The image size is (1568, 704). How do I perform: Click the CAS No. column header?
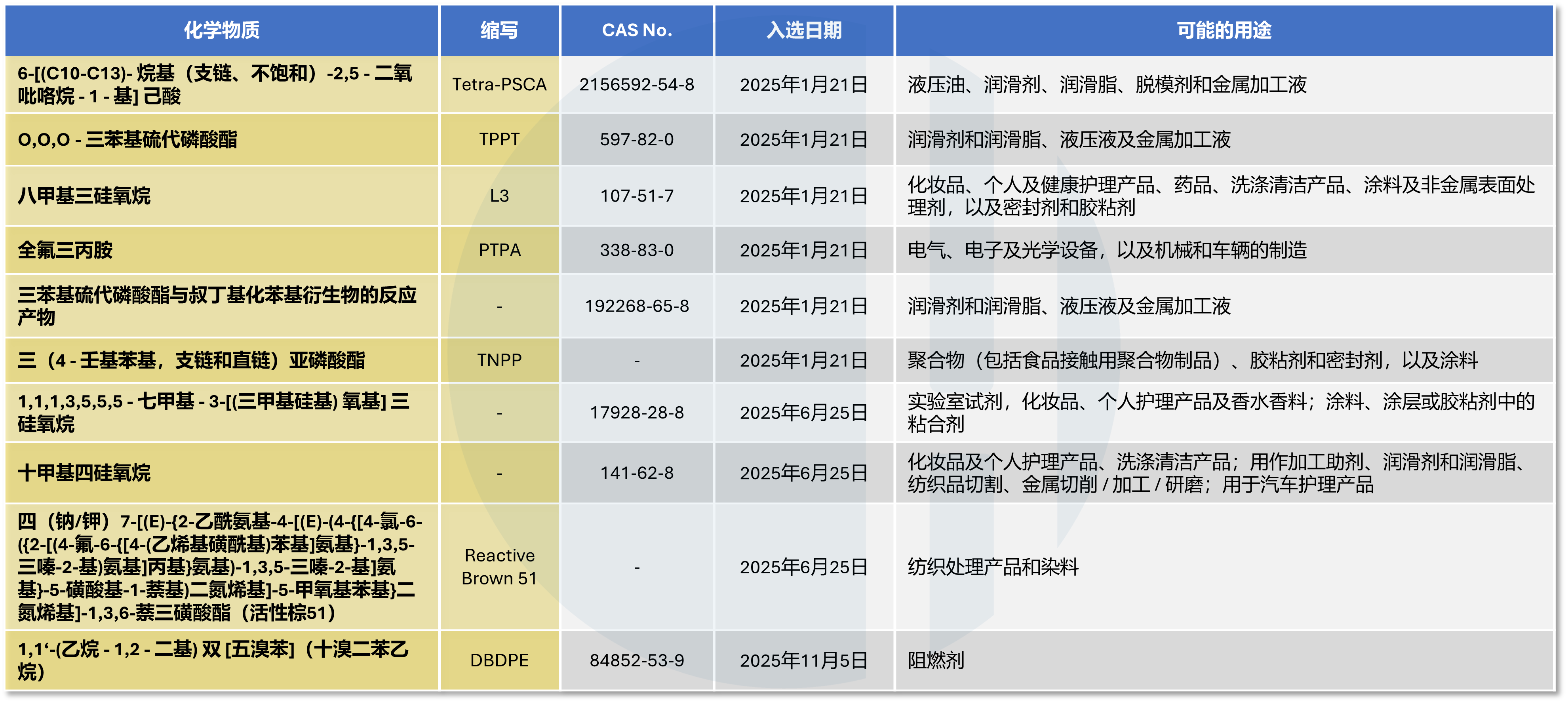[x=637, y=30]
